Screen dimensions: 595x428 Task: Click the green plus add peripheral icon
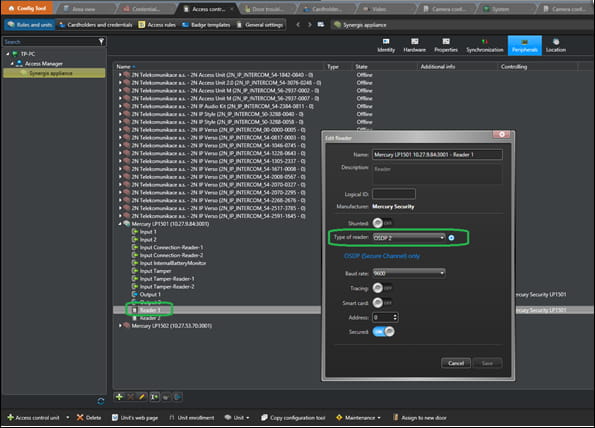(119, 397)
